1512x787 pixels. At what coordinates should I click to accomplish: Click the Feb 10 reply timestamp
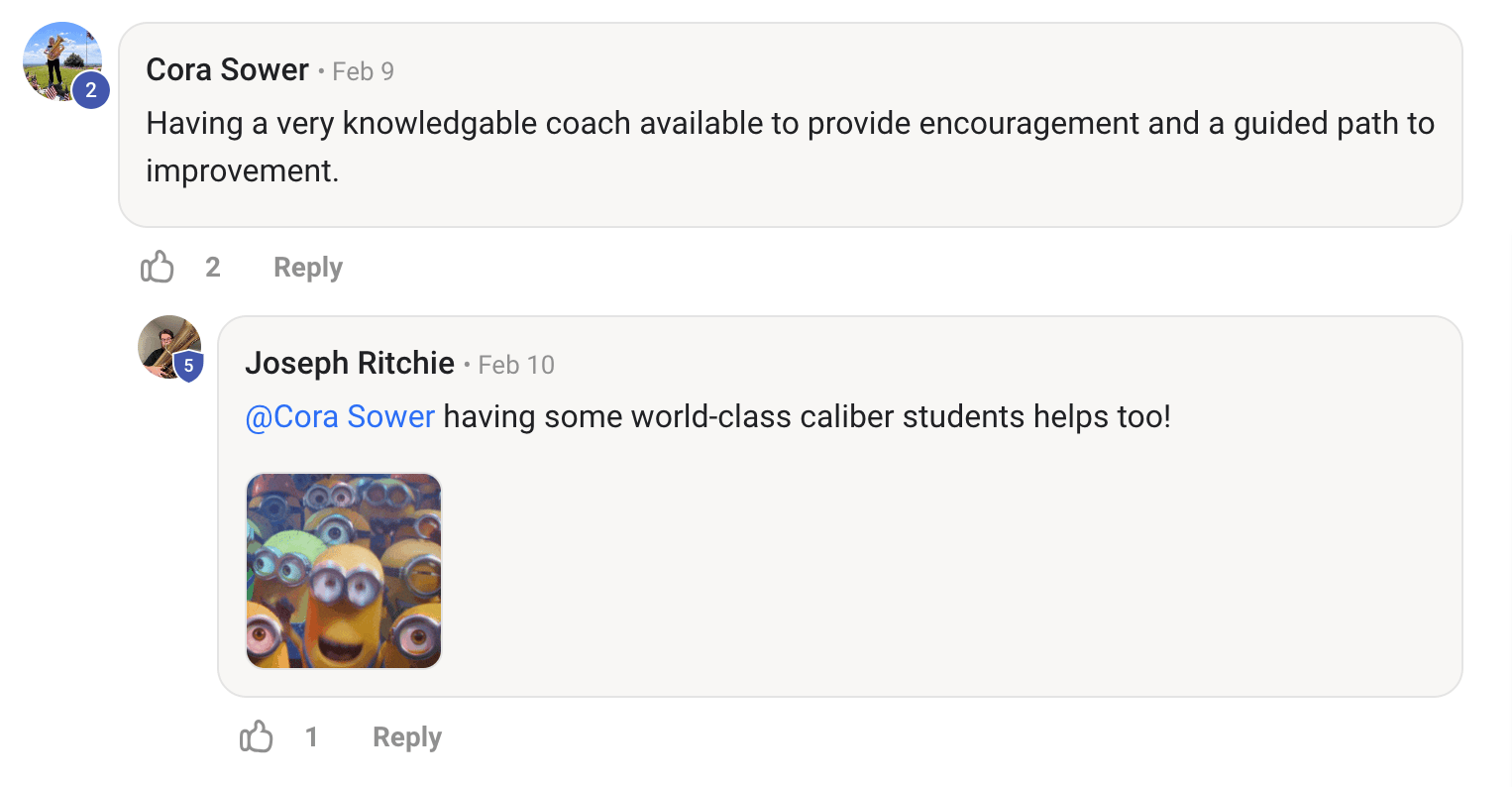click(515, 365)
